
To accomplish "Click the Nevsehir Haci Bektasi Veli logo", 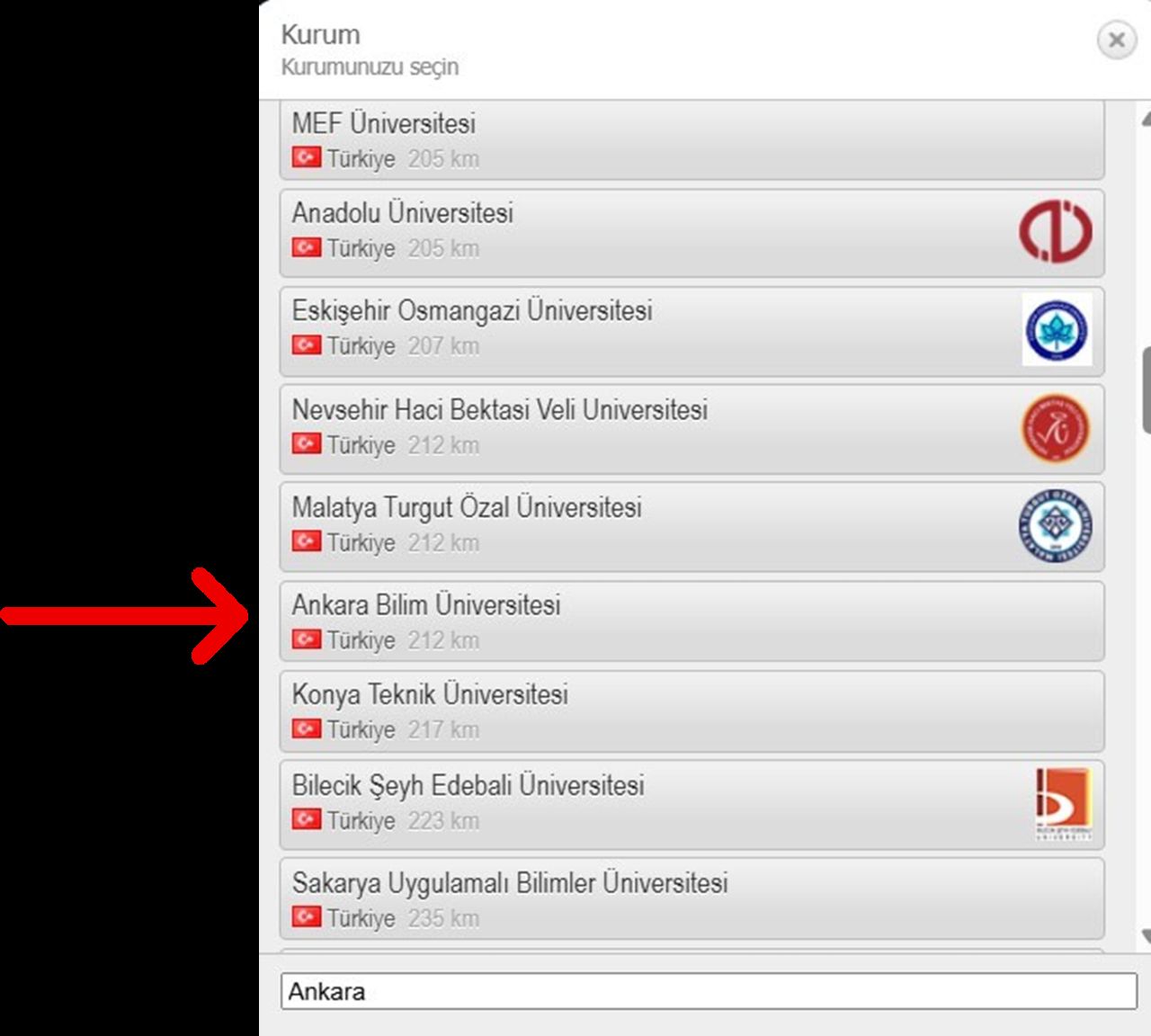I will point(1056,429).
